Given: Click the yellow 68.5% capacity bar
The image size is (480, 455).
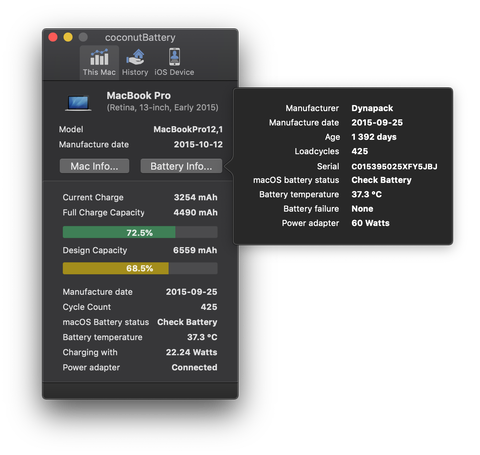Looking at the screenshot, I should click(x=116, y=268).
